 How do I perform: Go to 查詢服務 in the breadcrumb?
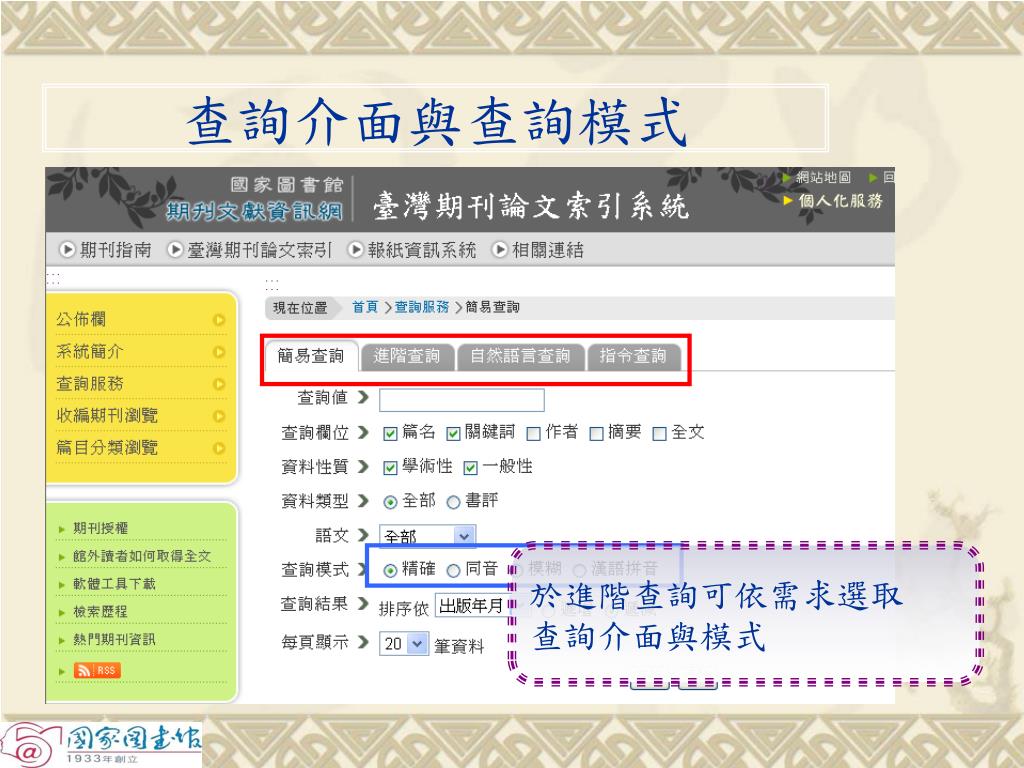click(422, 308)
